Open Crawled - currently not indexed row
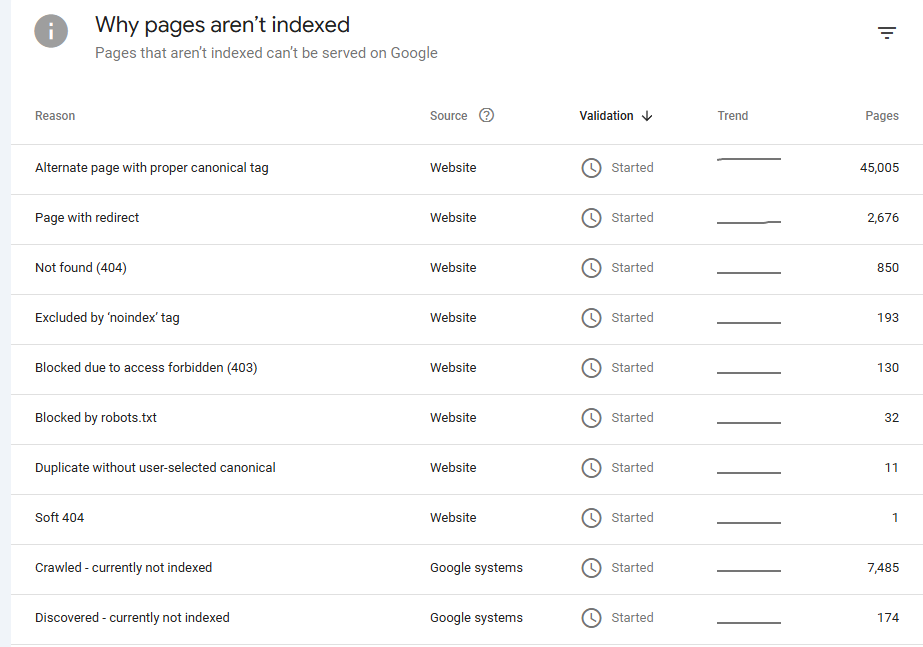This screenshot has width=923, height=647. 123,568
